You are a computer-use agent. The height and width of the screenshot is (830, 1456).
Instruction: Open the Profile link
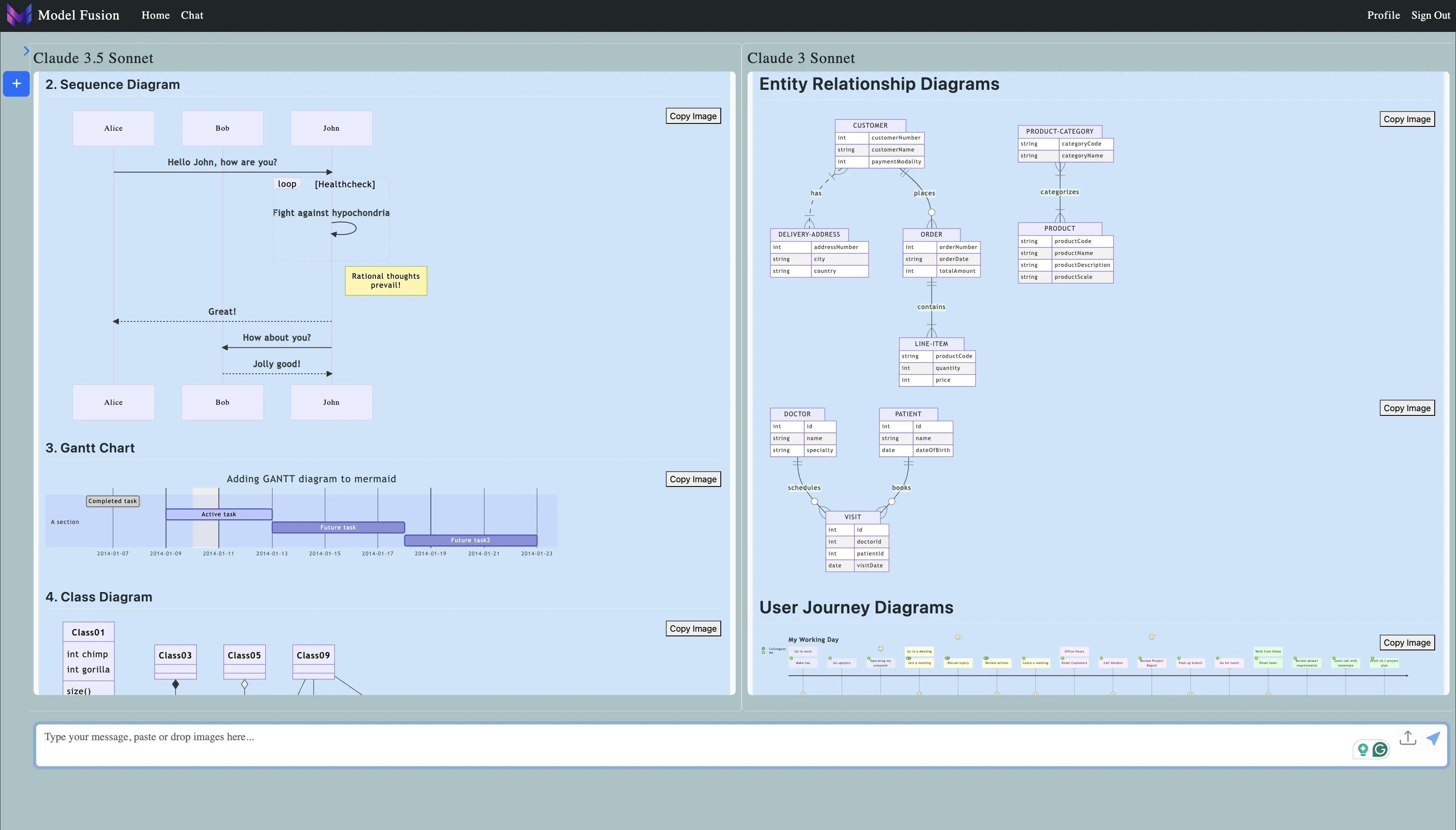point(1383,15)
